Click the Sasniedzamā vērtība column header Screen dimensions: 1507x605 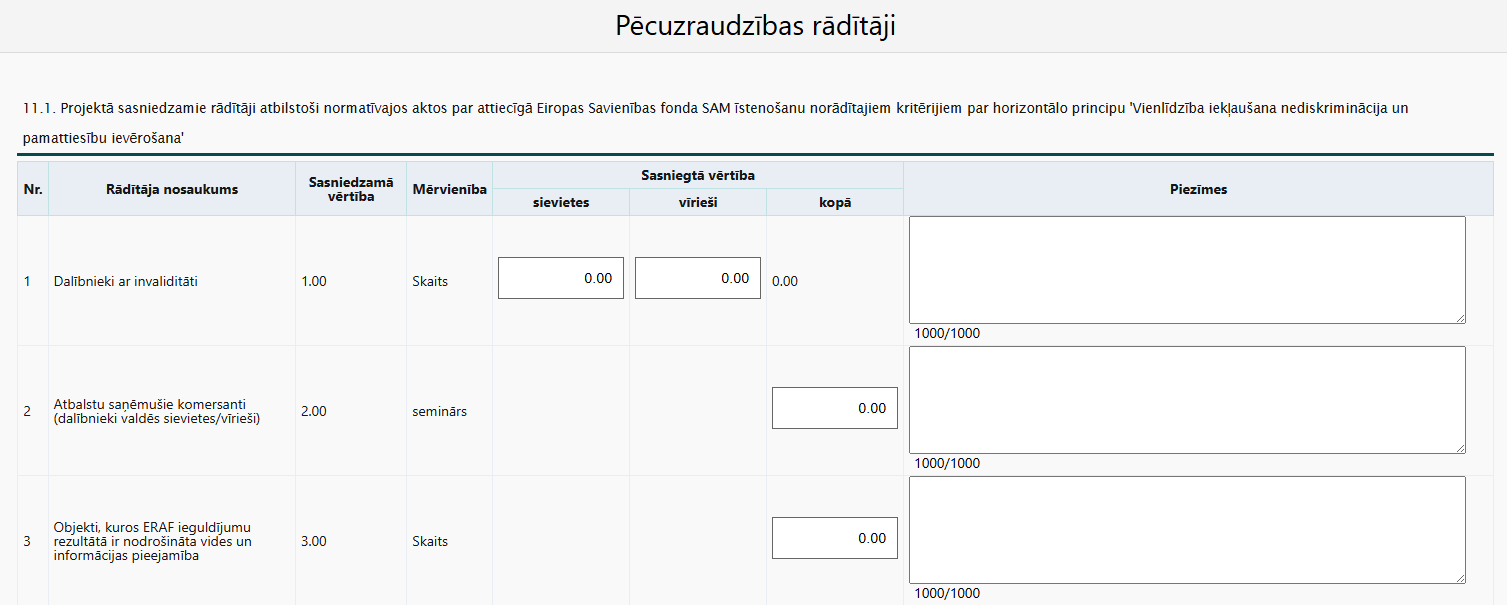point(351,189)
